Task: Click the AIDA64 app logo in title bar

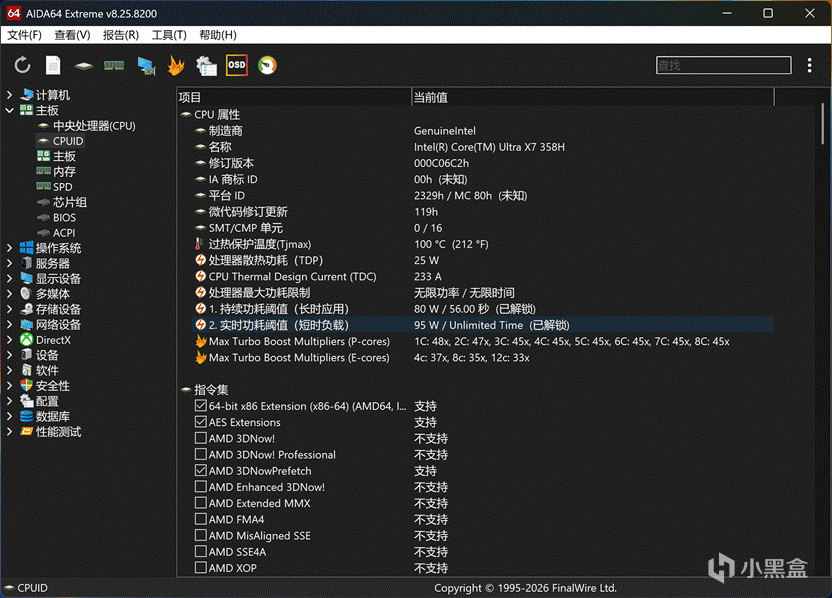Action: click(14, 13)
